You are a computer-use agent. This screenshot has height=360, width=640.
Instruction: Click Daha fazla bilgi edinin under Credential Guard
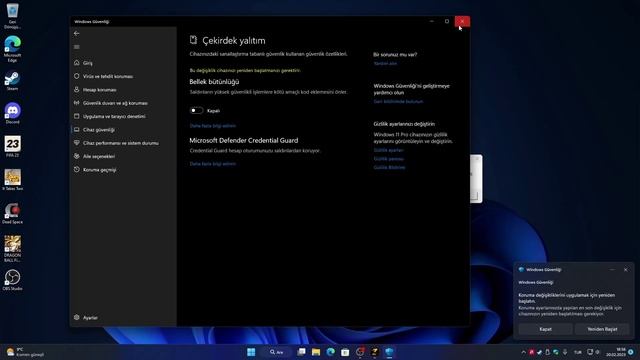pos(213,164)
